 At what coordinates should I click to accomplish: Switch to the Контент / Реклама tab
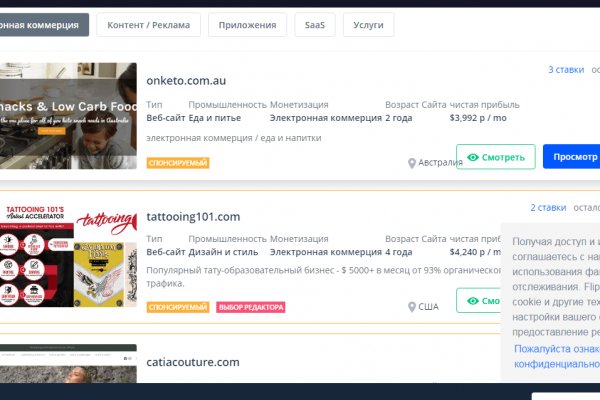[148, 25]
